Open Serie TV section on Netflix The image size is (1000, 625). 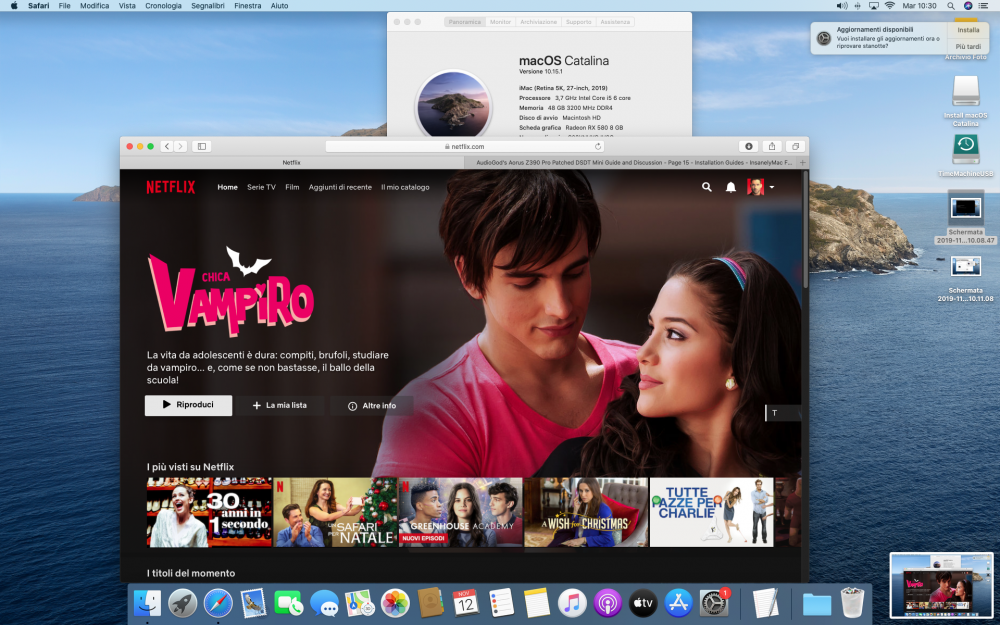pyautogui.click(x=261, y=187)
